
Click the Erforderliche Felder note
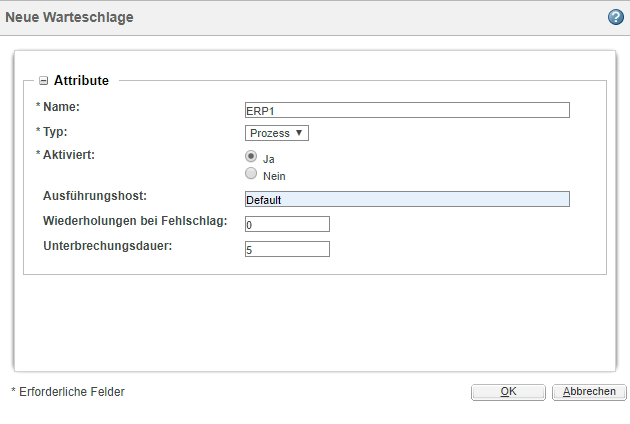(x=68, y=392)
